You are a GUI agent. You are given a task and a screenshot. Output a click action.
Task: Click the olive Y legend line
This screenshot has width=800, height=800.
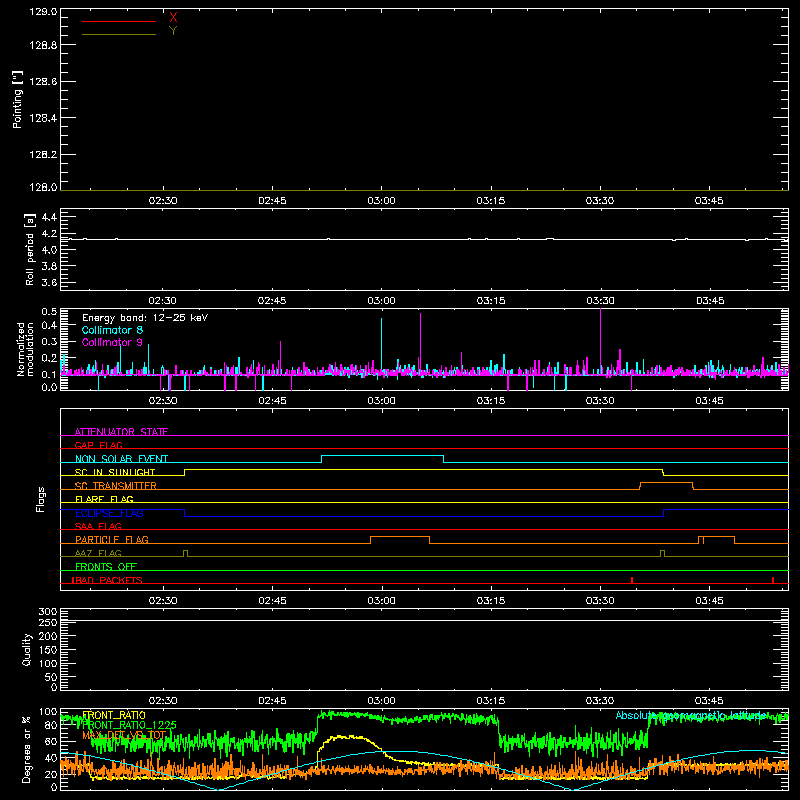[x=119, y=34]
